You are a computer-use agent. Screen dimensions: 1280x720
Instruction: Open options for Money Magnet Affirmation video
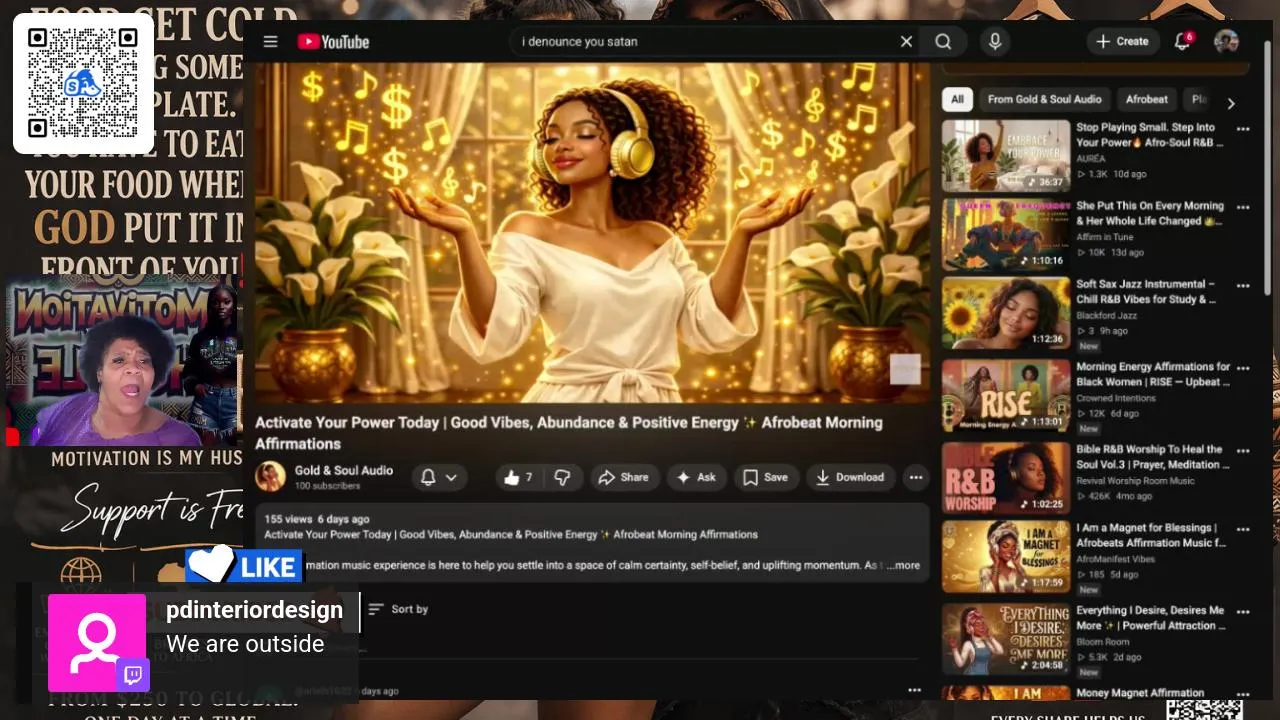[x=1243, y=693]
